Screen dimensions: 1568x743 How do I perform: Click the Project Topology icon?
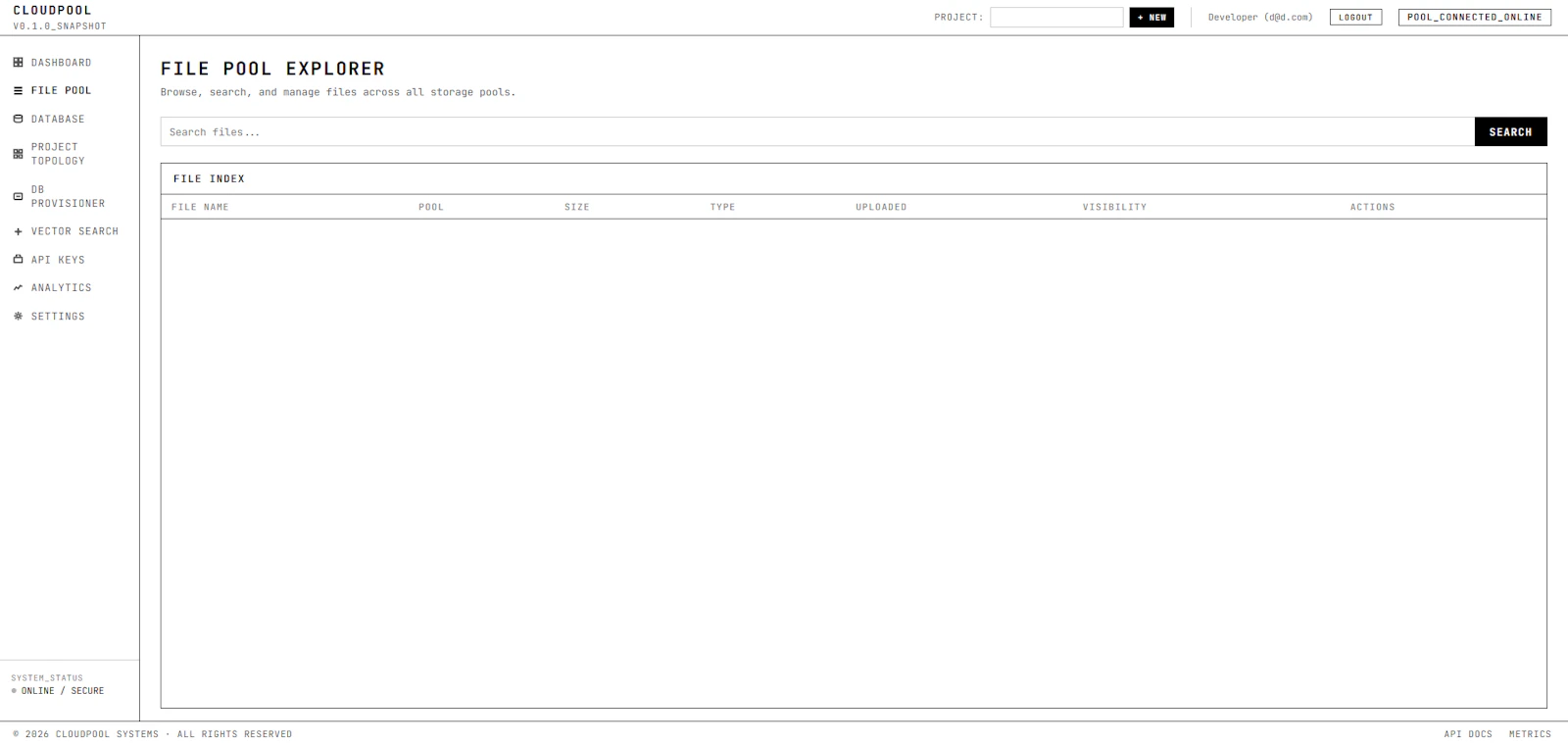[x=18, y=154]
